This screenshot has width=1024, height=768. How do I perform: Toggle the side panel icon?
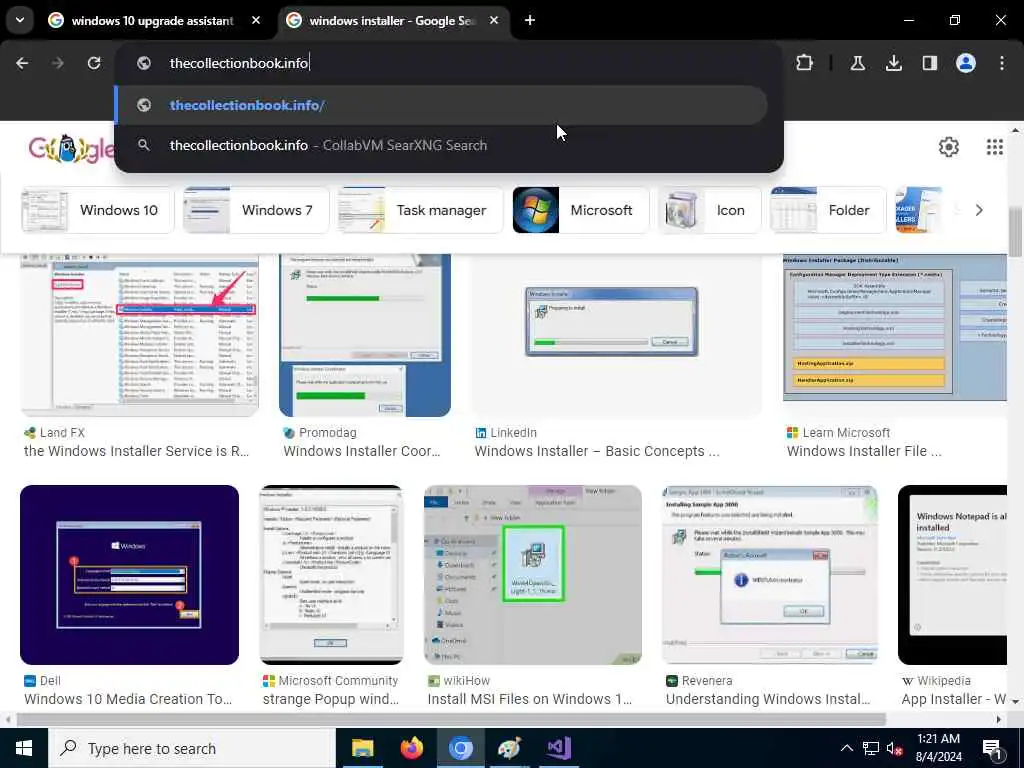point(930,63)
